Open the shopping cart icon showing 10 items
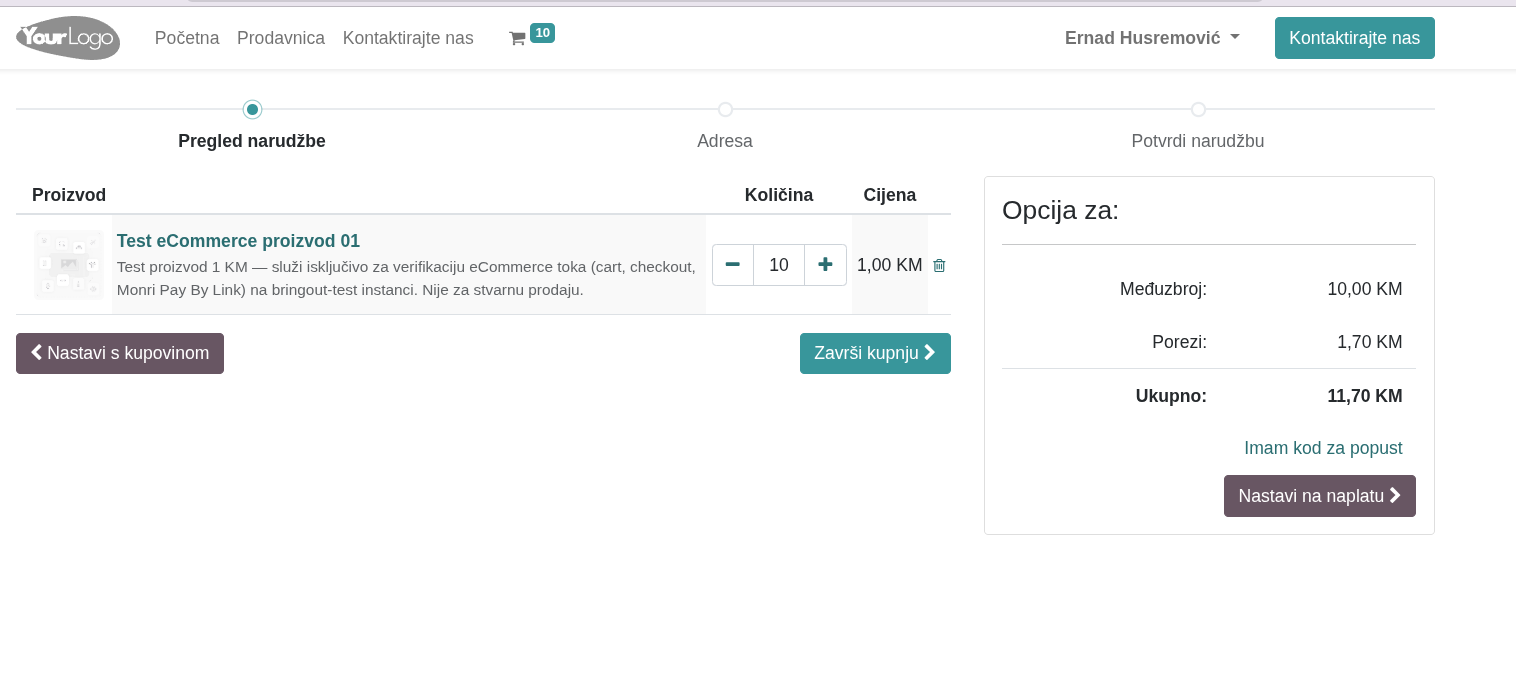 pos(518,38)
